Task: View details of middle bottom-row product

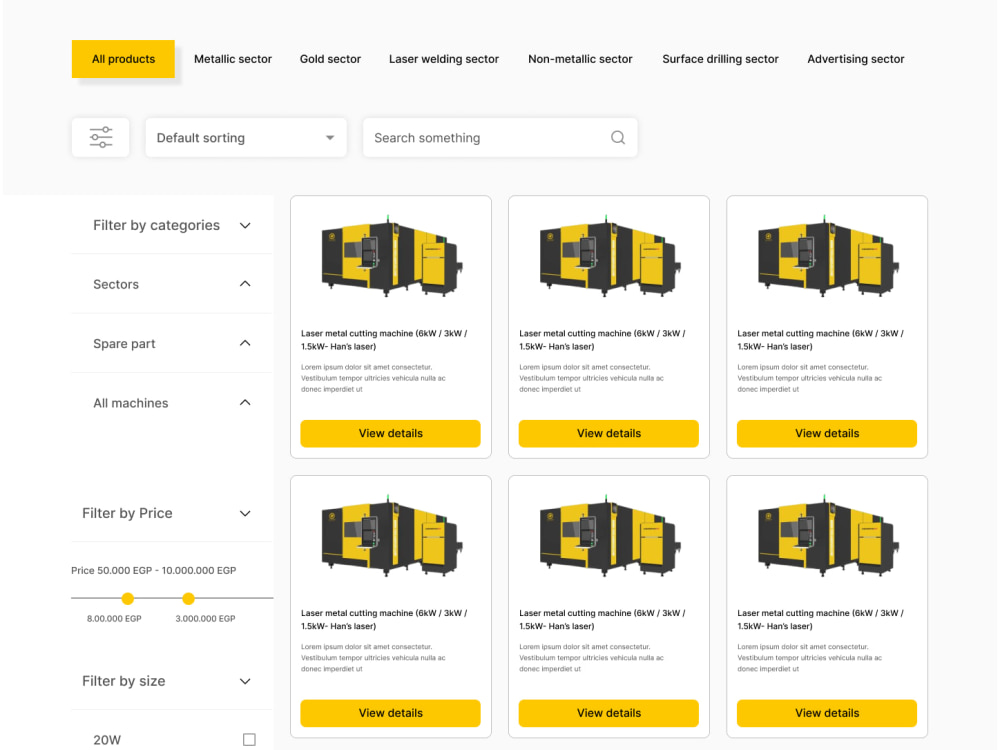Action: pyautogui.click(x=608, y=713)
